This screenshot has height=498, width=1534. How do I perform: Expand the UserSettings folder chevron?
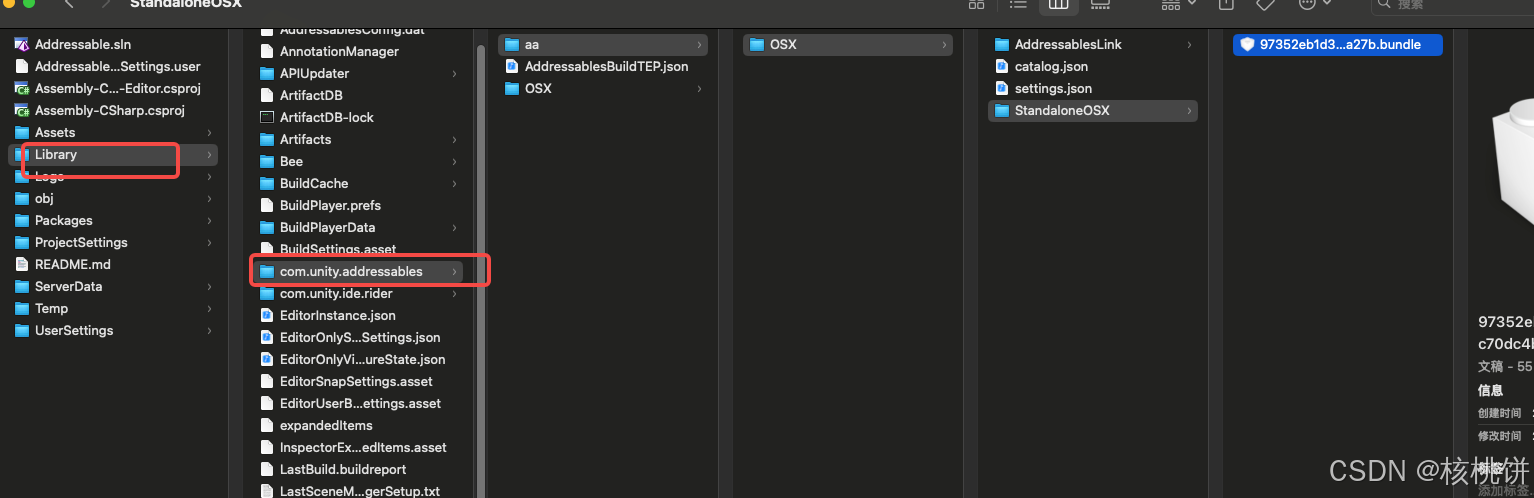coord(209,330)
